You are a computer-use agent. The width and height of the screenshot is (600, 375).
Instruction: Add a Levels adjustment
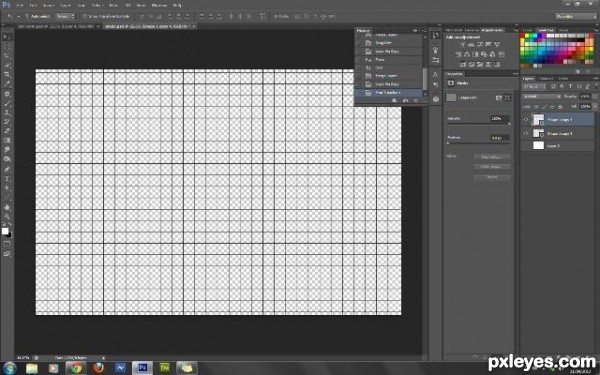pyautogui.click(x=471, y=45)
